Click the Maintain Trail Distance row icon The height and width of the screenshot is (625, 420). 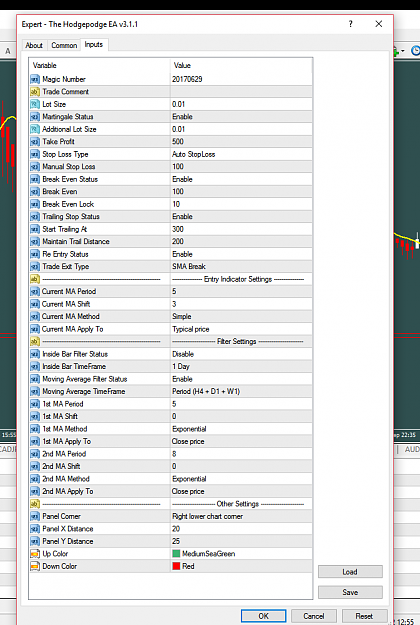35,242
